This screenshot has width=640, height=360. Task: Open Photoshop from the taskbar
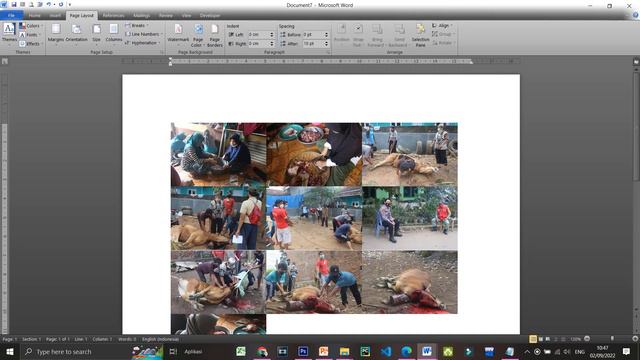click(x=303, y=351)
